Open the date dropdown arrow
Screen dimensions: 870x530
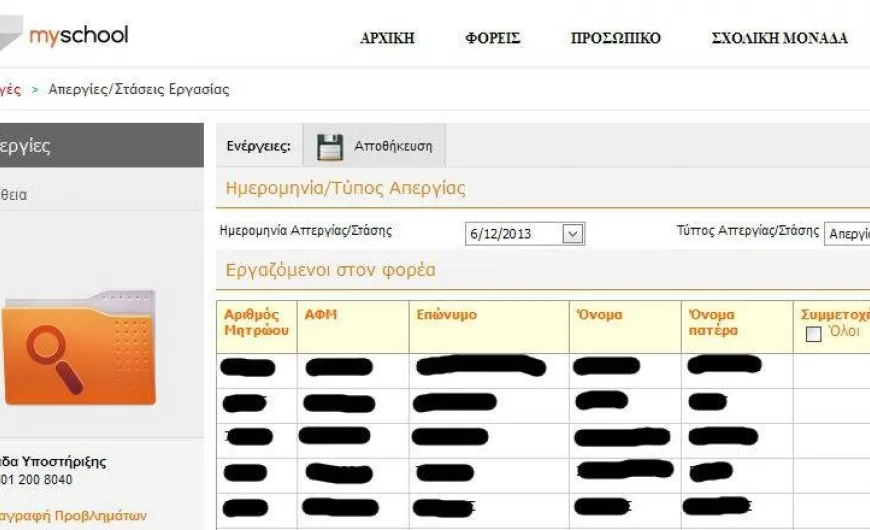click(x=573, y=234)
